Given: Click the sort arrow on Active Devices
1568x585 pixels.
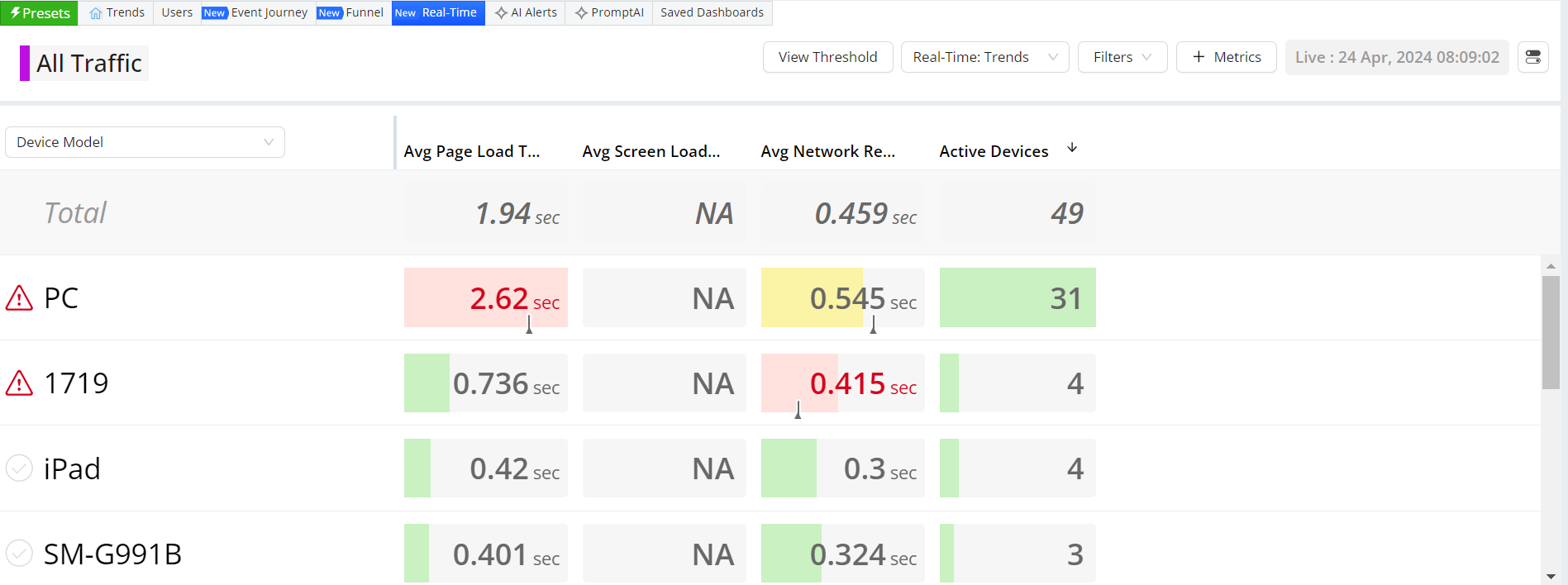Looking at the screenshot, I should coord(1072,148).
